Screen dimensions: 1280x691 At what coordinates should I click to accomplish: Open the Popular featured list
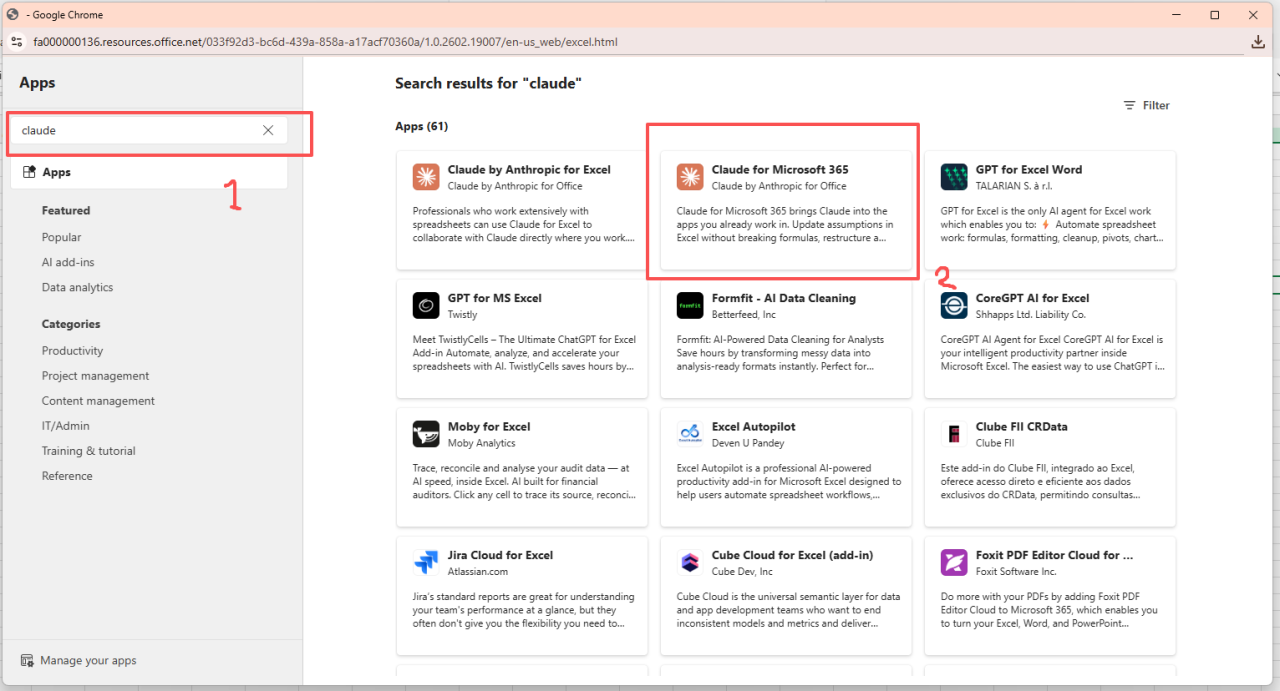tap(62, 237)
